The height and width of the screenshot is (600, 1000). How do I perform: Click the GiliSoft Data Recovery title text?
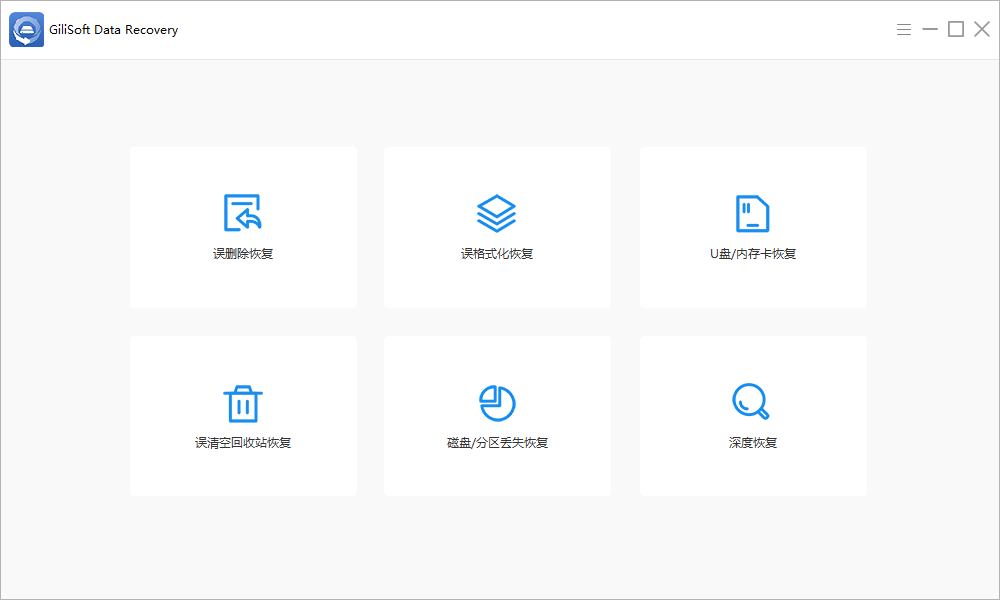(114, 30)
